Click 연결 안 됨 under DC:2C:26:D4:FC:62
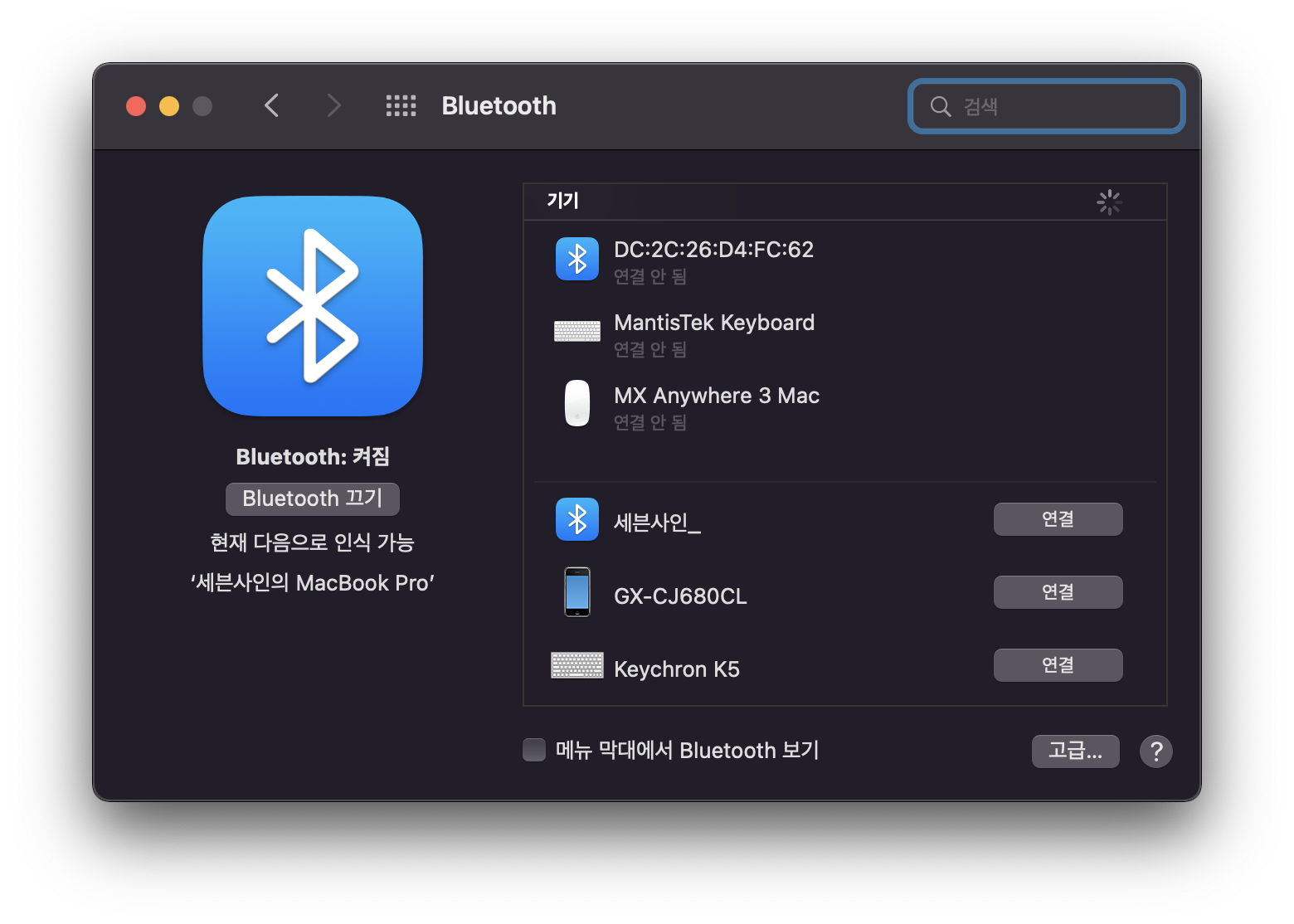Screen dimensions: 1294x924 pyautogui.click(x=650, y=277)
